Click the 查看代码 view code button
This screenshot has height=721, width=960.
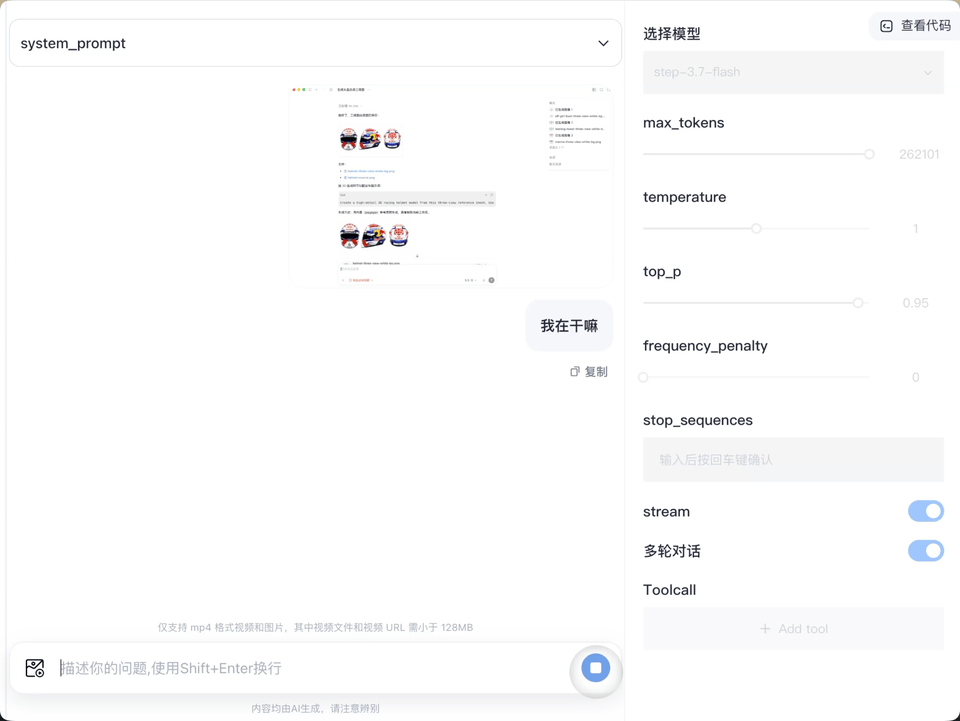pos(915,26)
